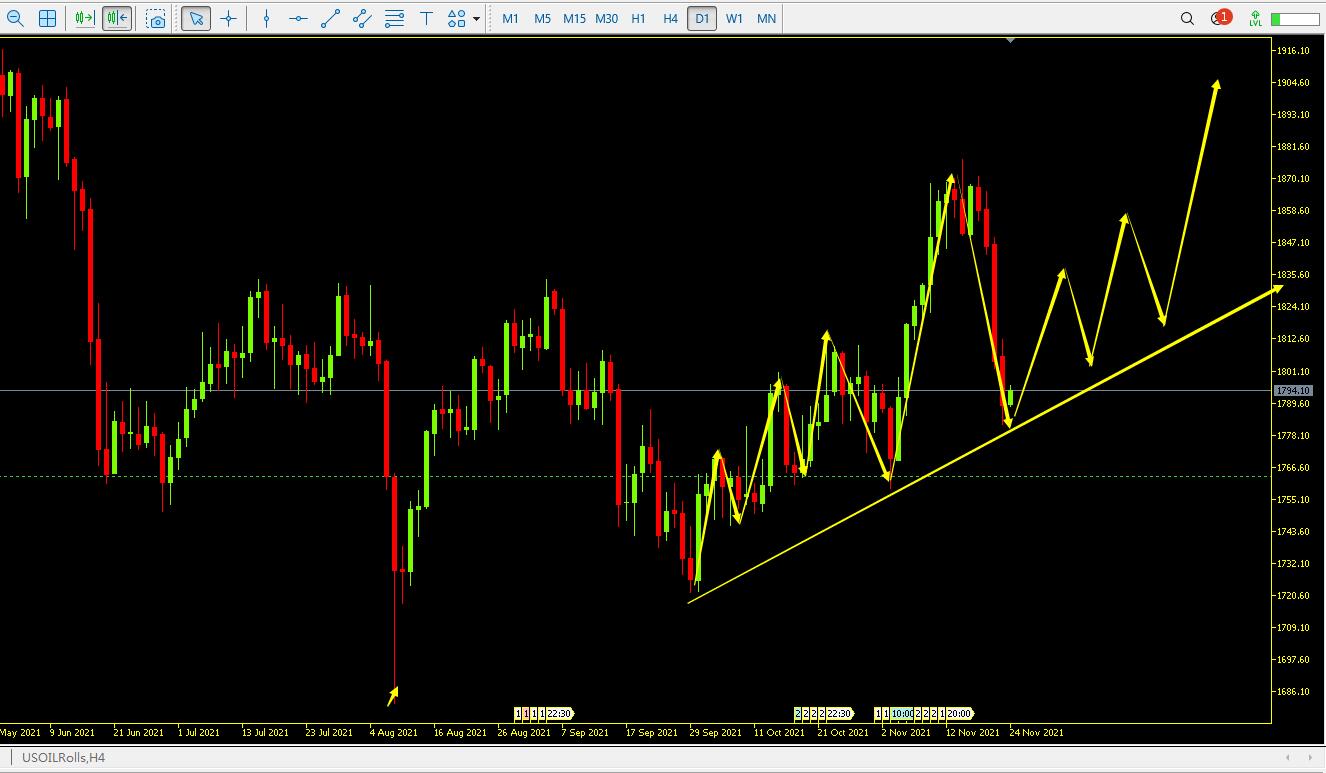
Task: Click the shapes objects icon
Action: point(457,18)
